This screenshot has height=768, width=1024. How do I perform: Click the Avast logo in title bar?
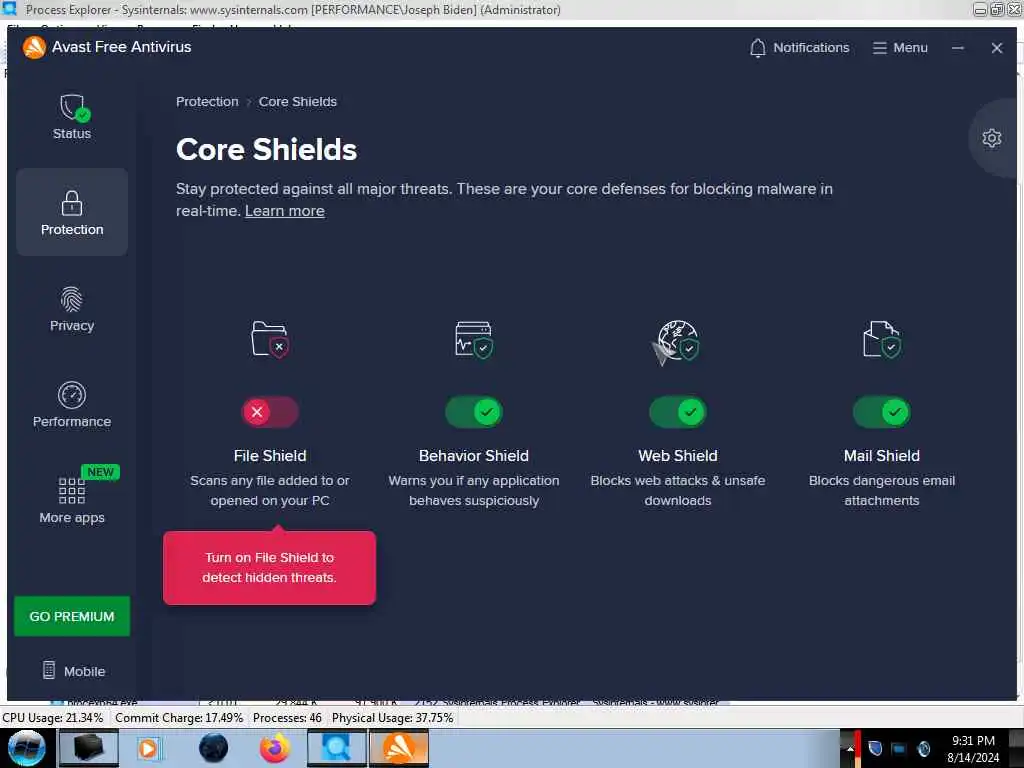tap(34, 47)
